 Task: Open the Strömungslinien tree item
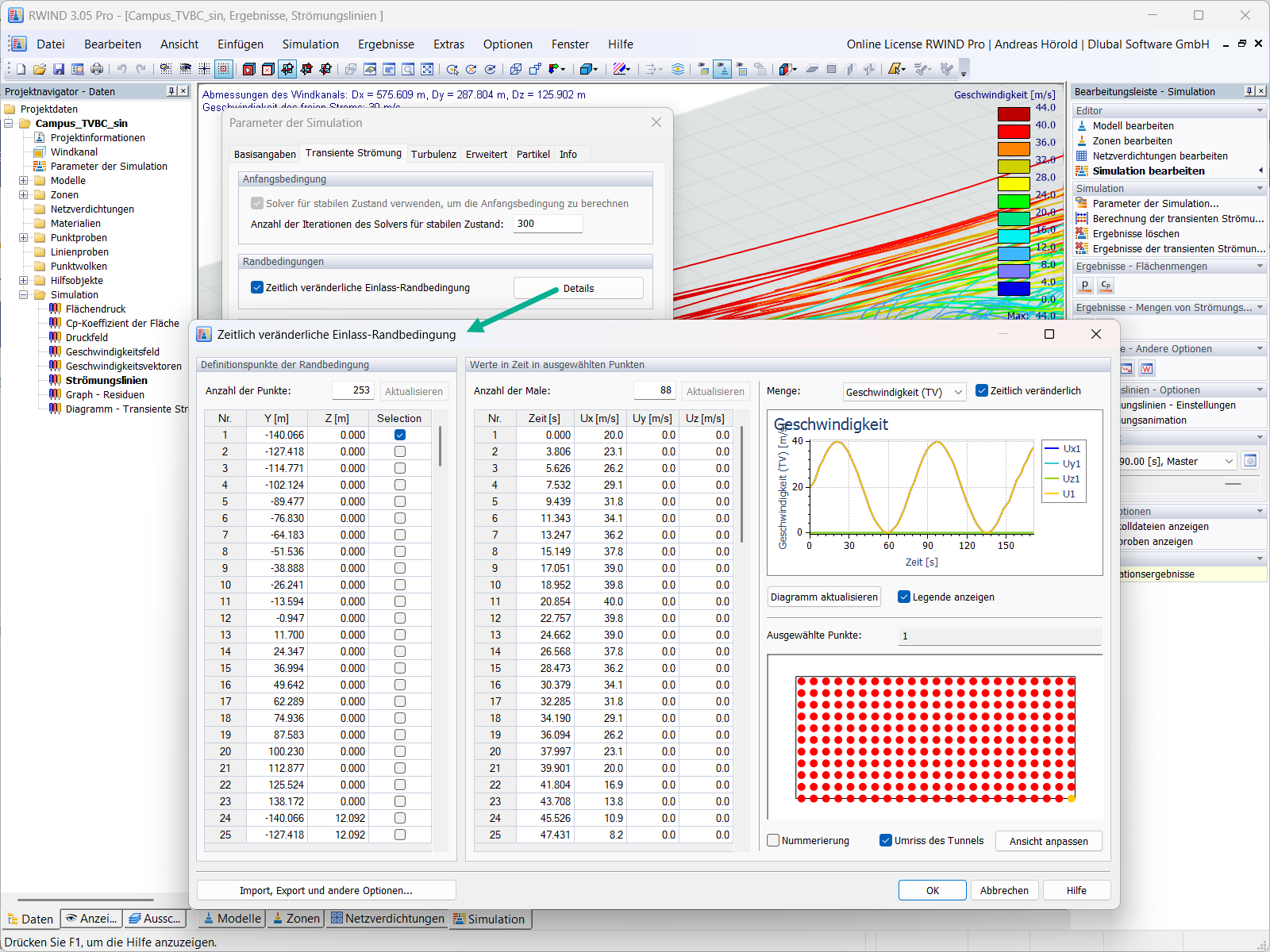104,380
